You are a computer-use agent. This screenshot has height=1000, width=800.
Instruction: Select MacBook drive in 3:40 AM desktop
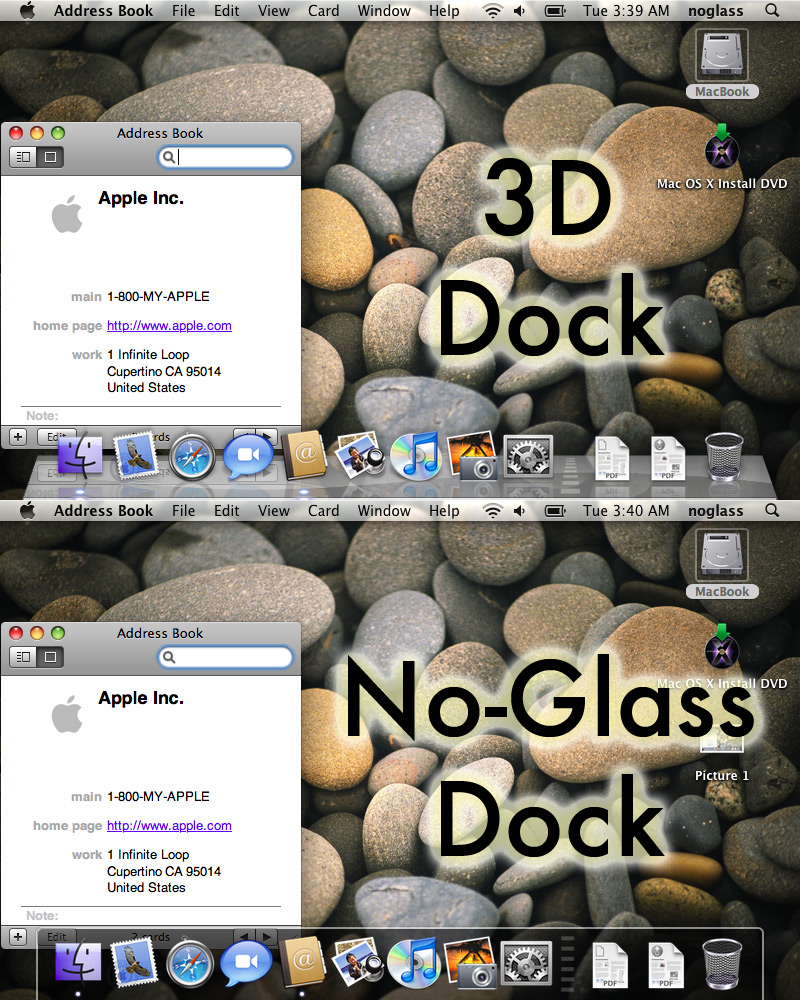click(x=722, y=564)
